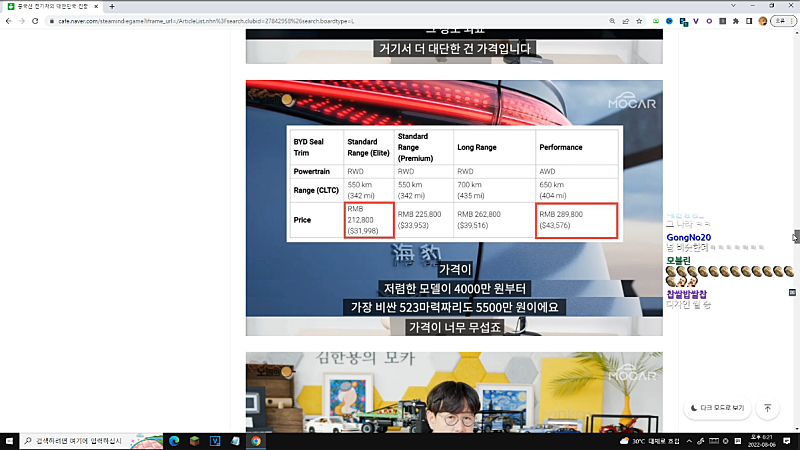Open the Chrome profile avatar
The width and height of the screenshot is (800, 450).
tap(763, 21)
